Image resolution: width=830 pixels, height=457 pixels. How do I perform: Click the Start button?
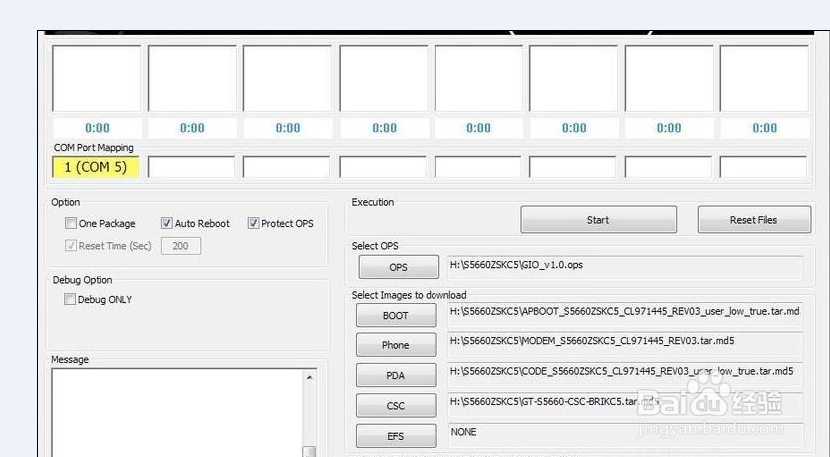(x=598, y=220)
